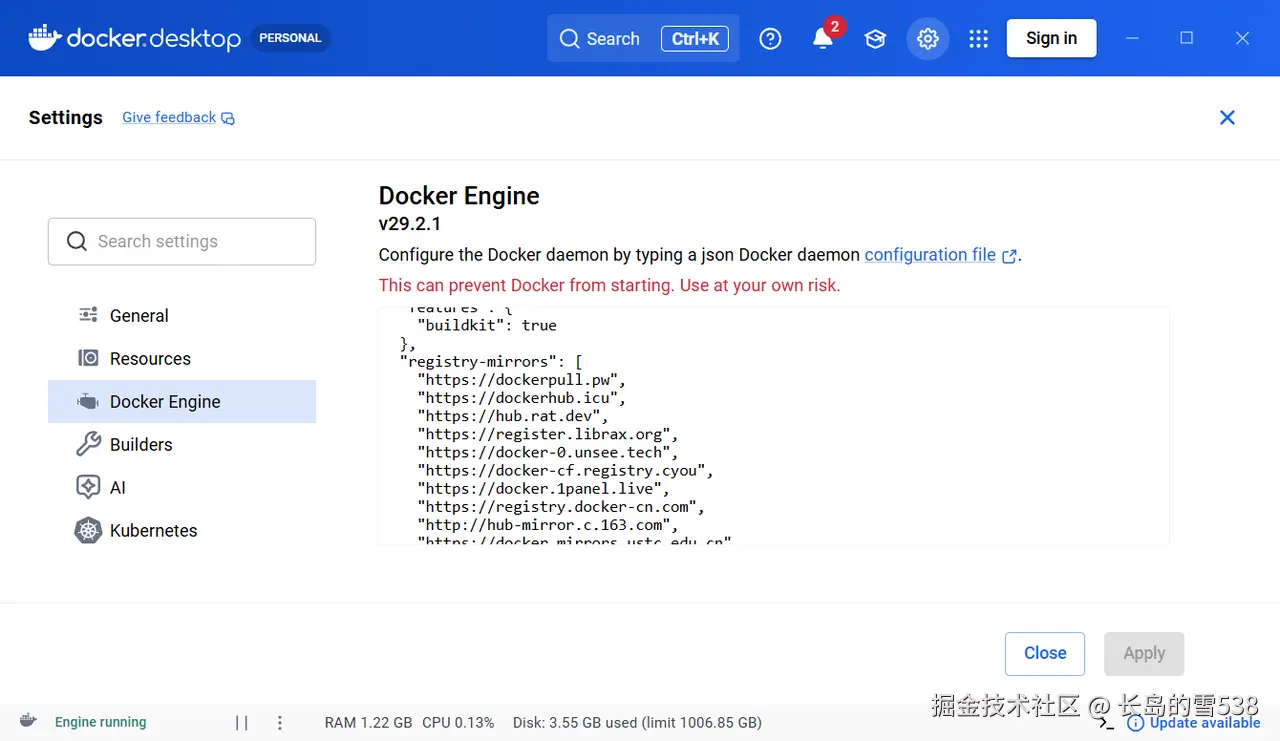Click the Update available notice
The image size is (1280, 741).
1193,722
